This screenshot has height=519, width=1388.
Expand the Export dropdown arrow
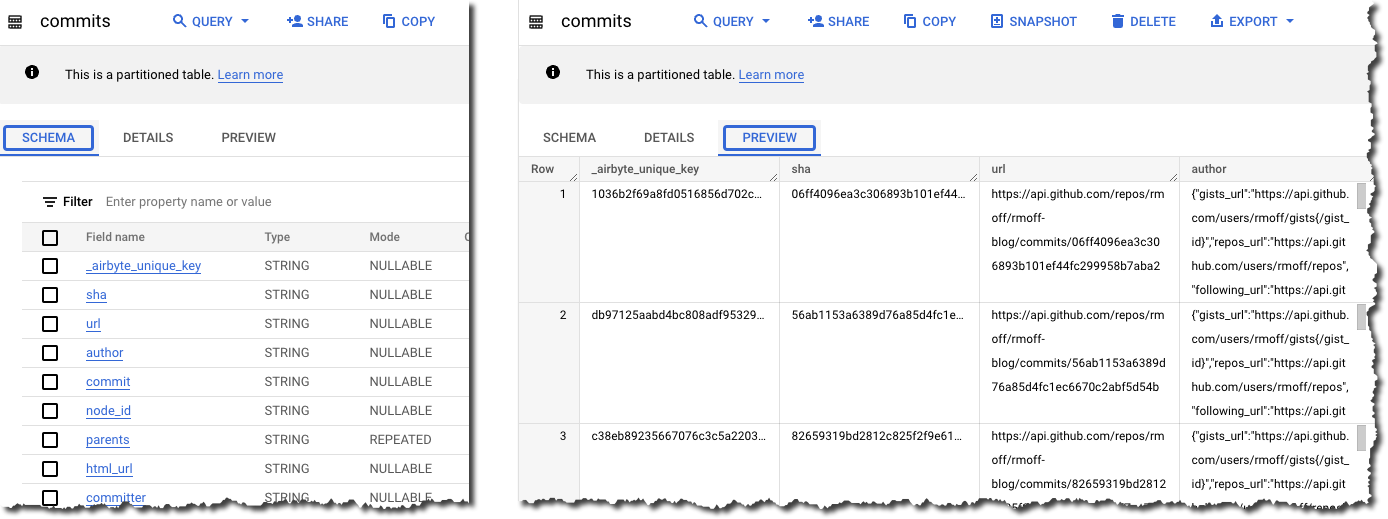click(x=1290, y=21)
